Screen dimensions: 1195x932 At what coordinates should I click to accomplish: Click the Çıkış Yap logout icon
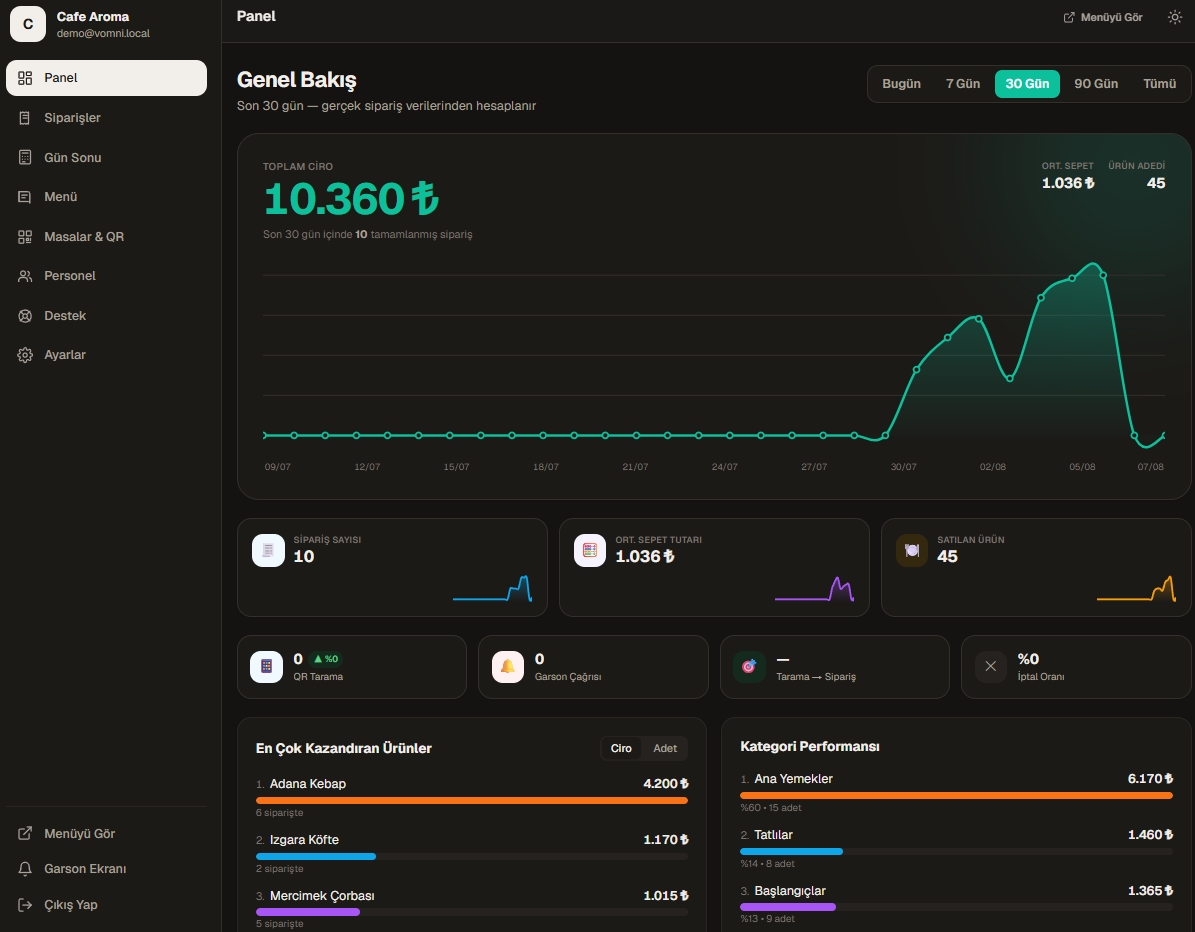25,905
